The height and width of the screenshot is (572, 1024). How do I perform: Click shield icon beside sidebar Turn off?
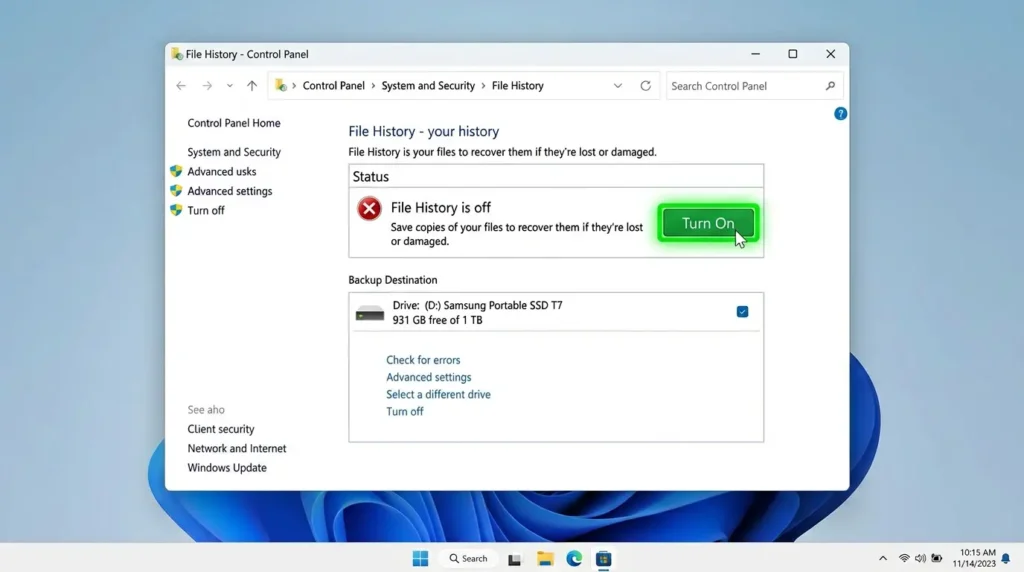tap(176, 210)
